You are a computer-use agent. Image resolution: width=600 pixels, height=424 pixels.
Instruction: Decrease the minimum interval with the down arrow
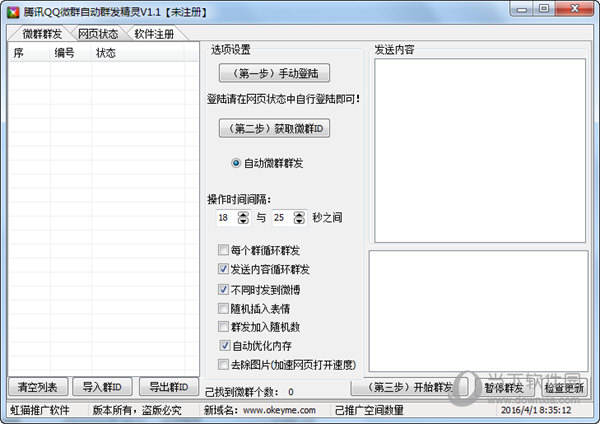click(243, 221)
